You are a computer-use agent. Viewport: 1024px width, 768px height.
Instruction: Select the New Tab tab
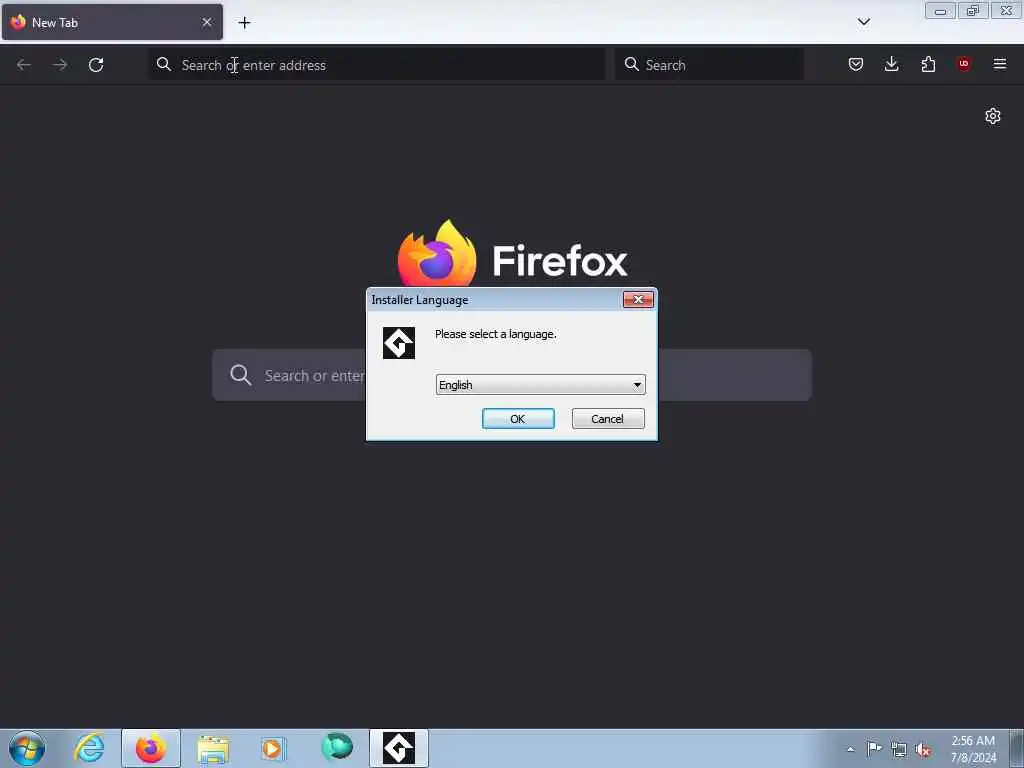point(112,22)
